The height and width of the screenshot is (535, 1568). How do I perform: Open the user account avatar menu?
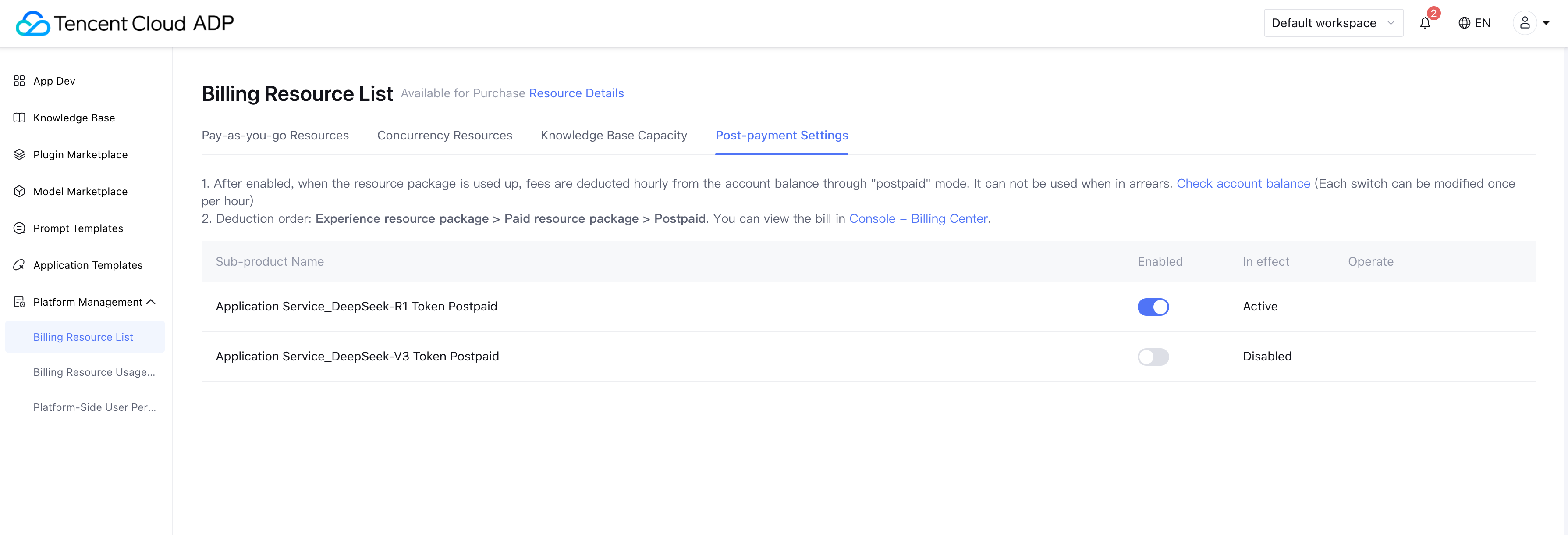[1525, 23]
